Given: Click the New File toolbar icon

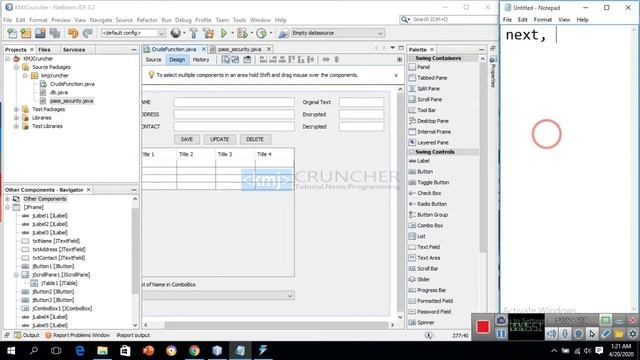Looking at the screenshot, I should pyautogui.click(x=12, y=33).
